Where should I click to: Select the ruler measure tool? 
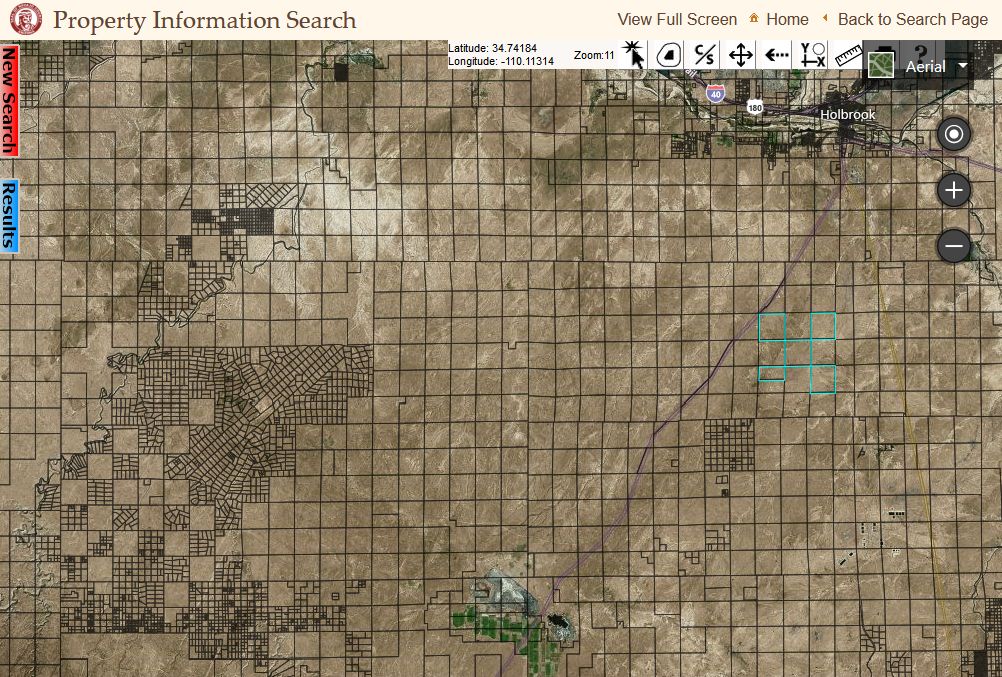(849, 55)
